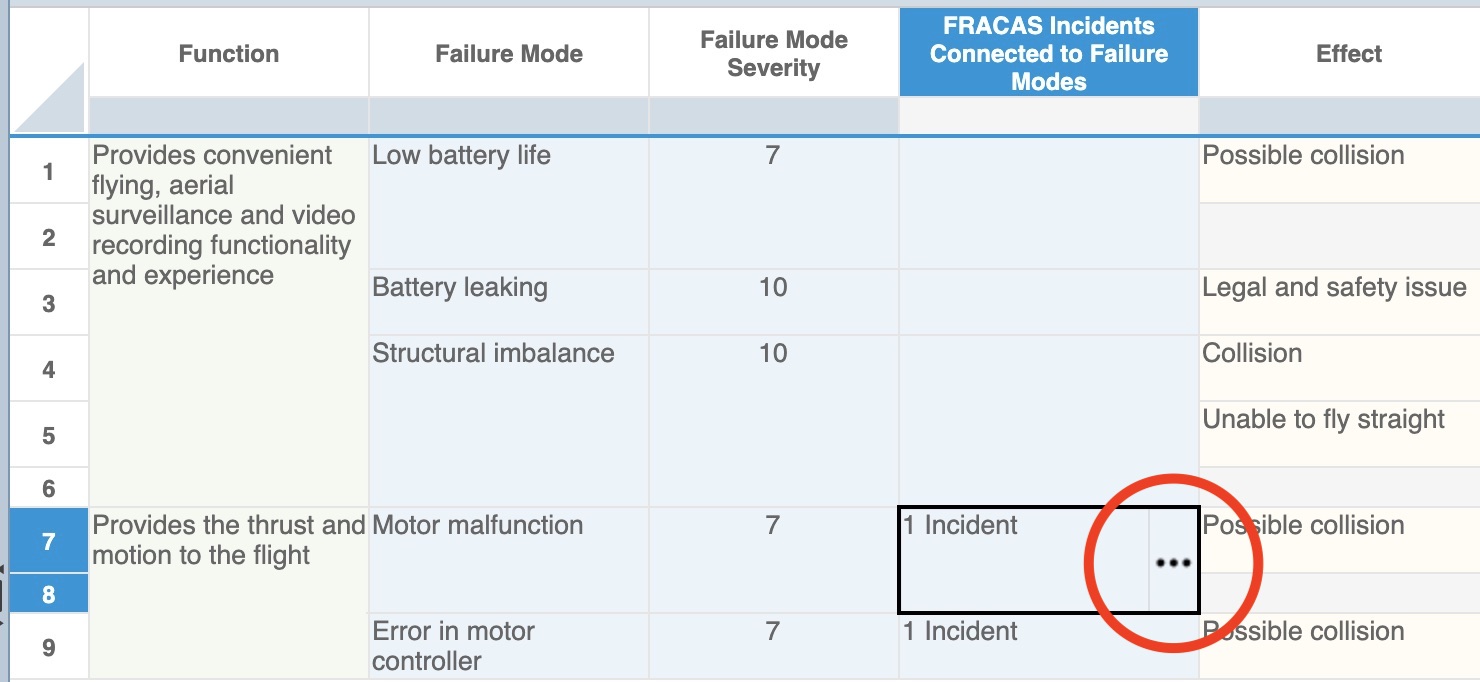The image size is (1480, 682).
Task: Select the Effect column header
Action: pos(1348,54)
